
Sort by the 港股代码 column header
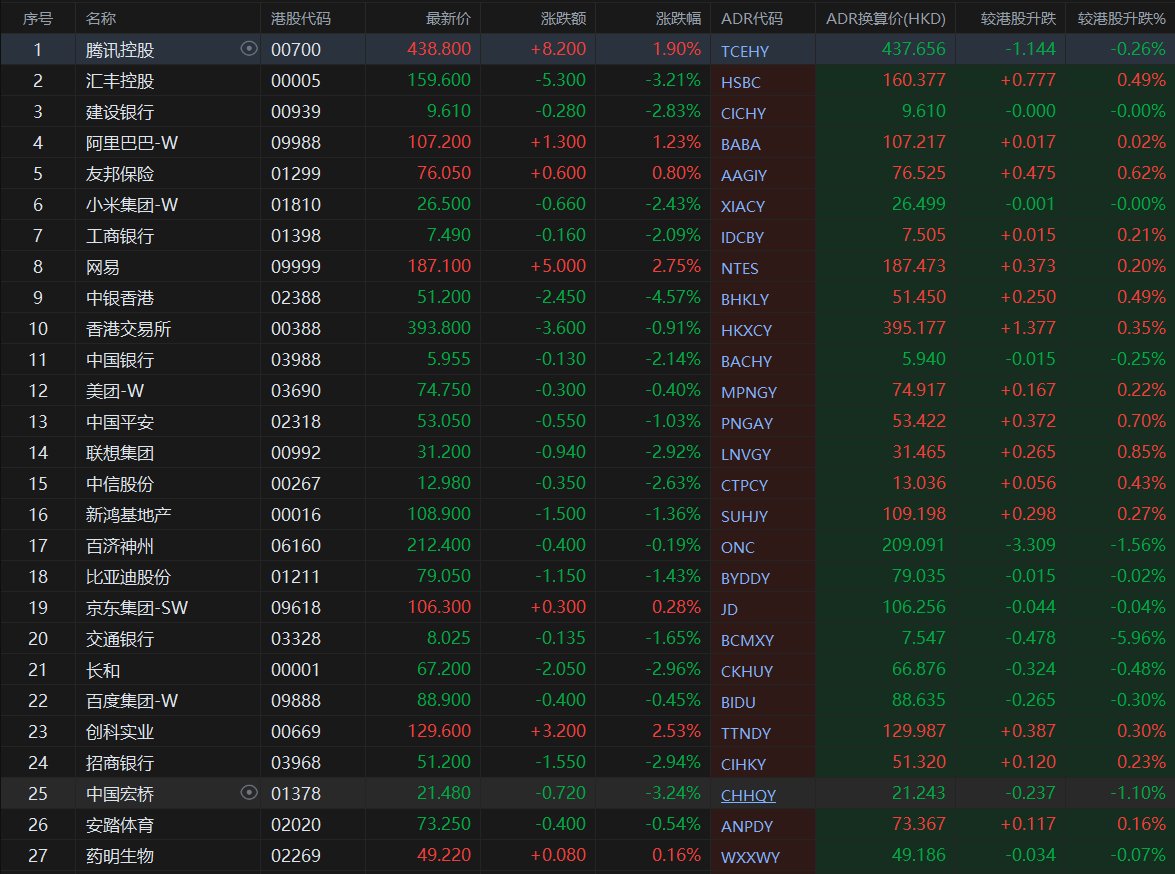pos(300,18)
